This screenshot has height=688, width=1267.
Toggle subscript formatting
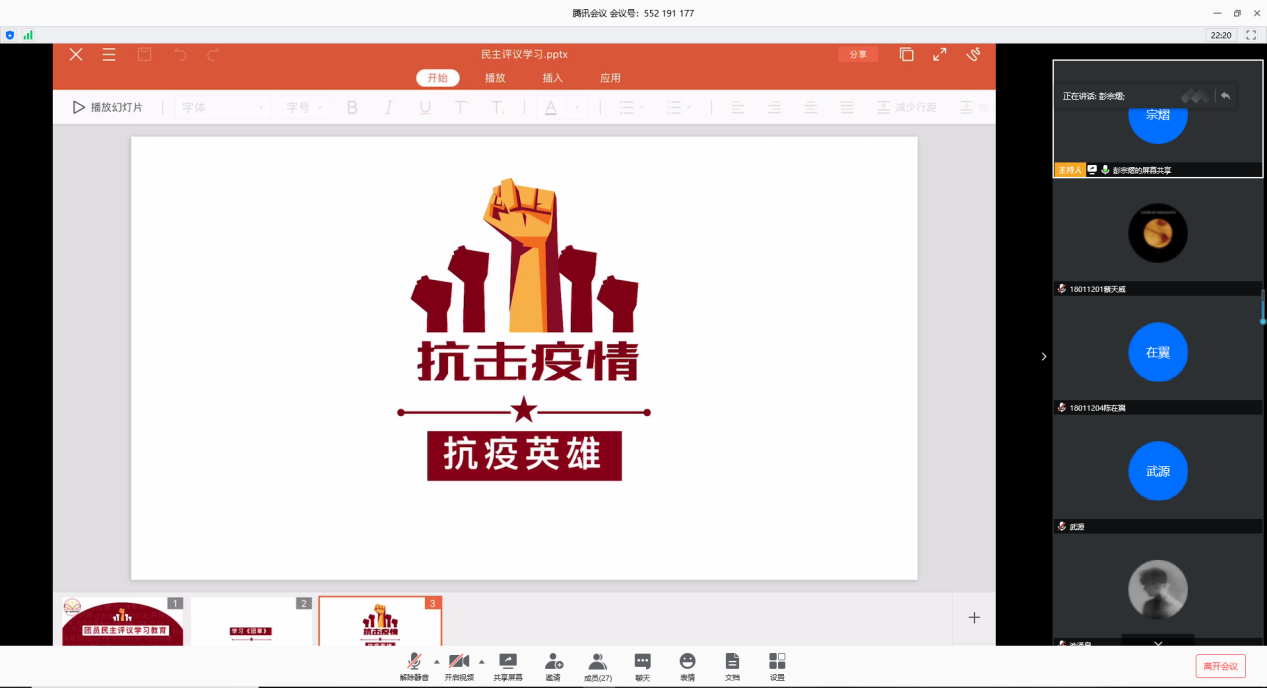pyautogui.click(x=498, y=107)
